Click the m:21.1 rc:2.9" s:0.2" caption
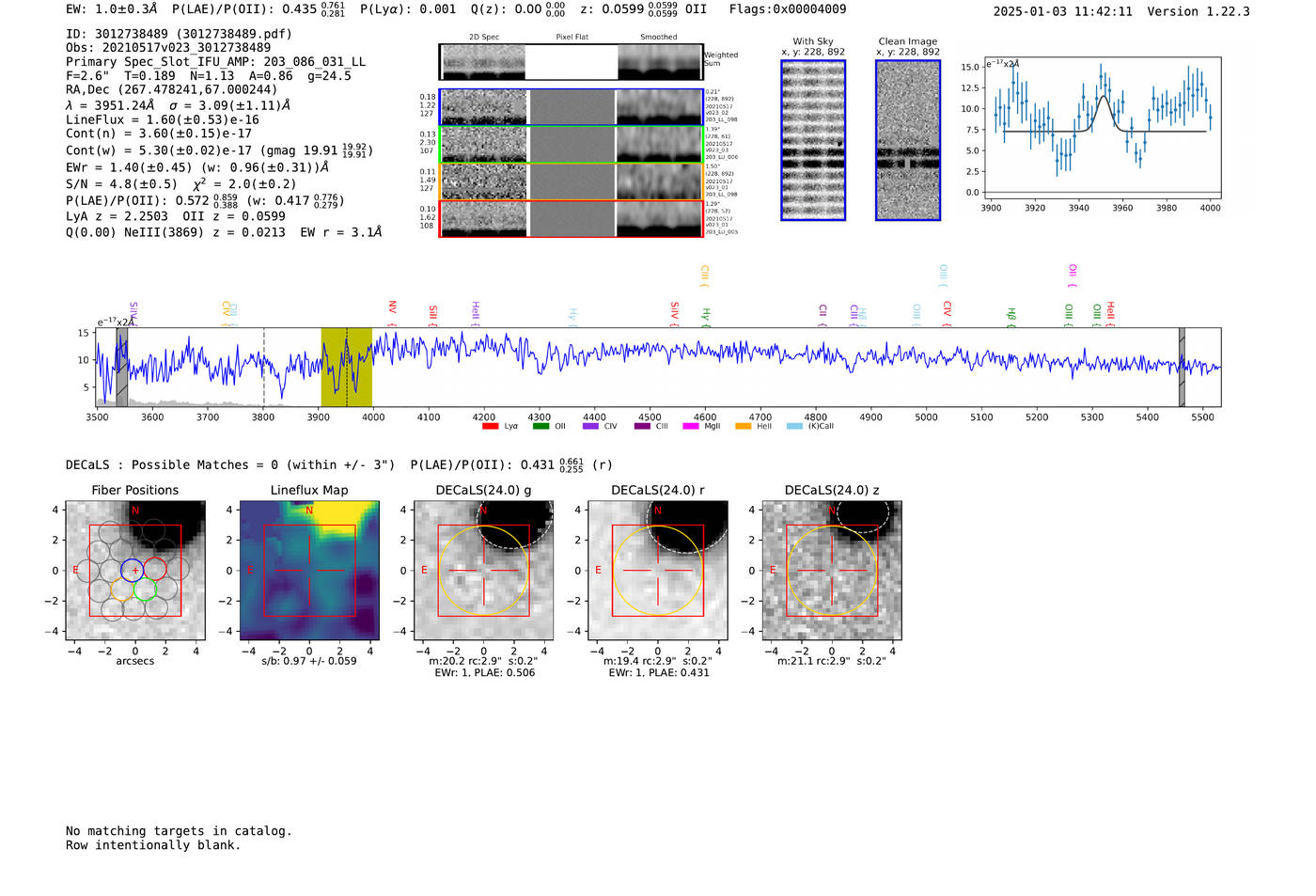Screen dimensions: 1316x896 (x=832, y=661)
